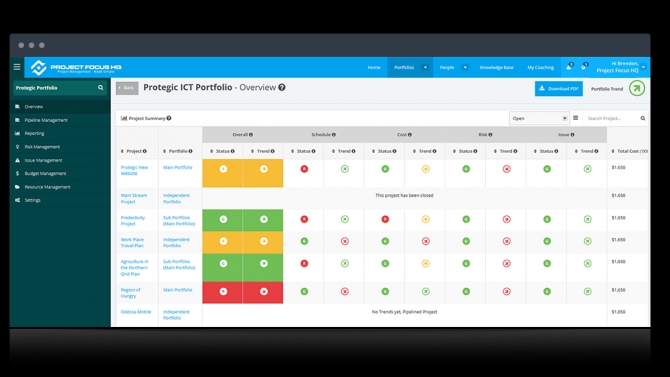Open the hamburger menu icon
This screenshot has height=377, width=670.
click(x=17, y=67)
